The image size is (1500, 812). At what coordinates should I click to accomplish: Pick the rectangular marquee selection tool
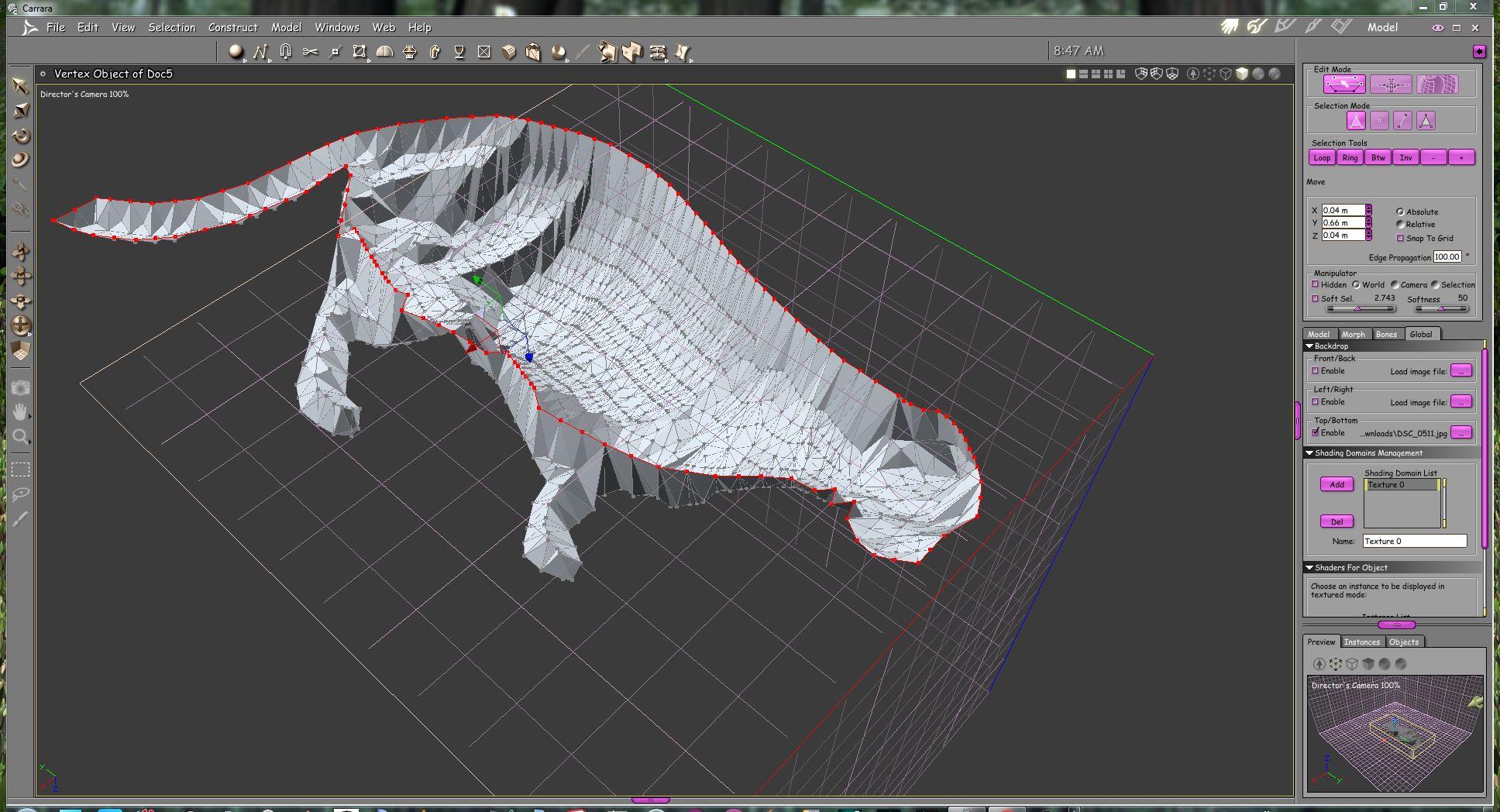21,470
